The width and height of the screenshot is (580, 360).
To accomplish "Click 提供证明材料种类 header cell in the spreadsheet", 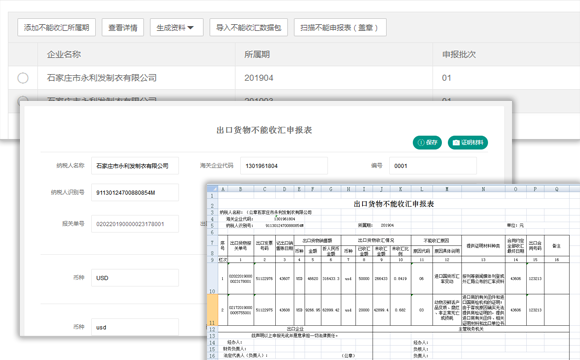I will point(483,246).
